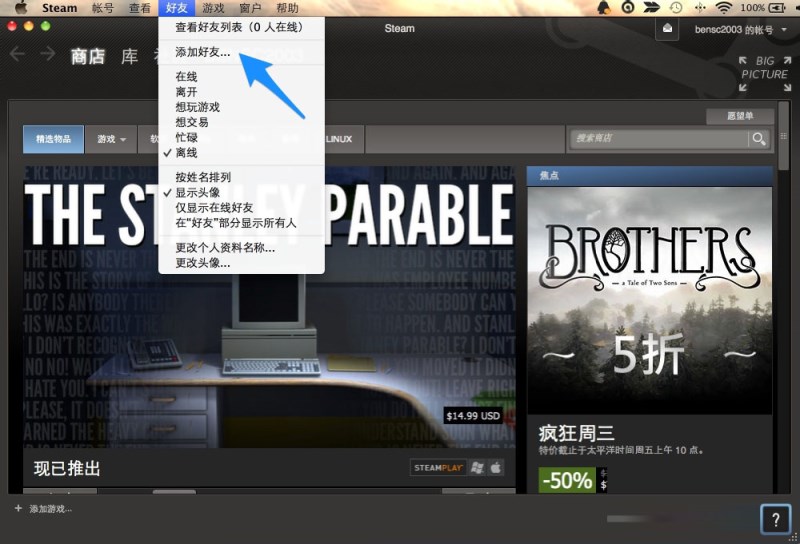Image resolution: width=800 pixels, height=544 pixels.
Task: Click inside the 搜索商店 search field
Action: point(660,139)
